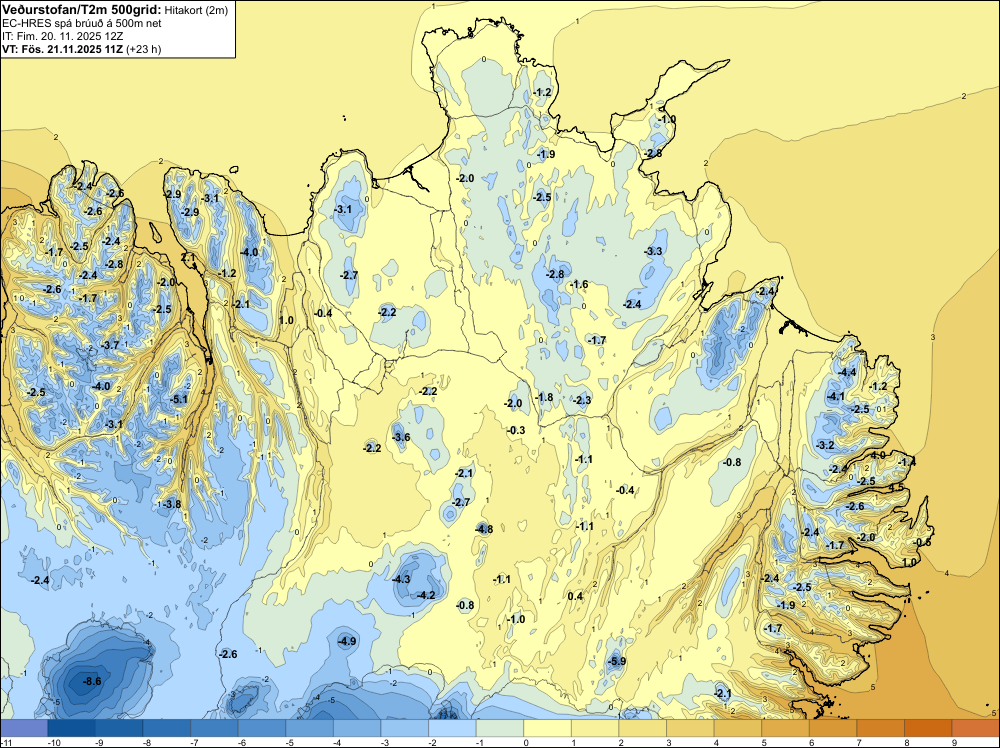The width and height of the screenshot is (1000, 748).
Task: Click the -3.6 temperature label
Action: click(401, 437)
